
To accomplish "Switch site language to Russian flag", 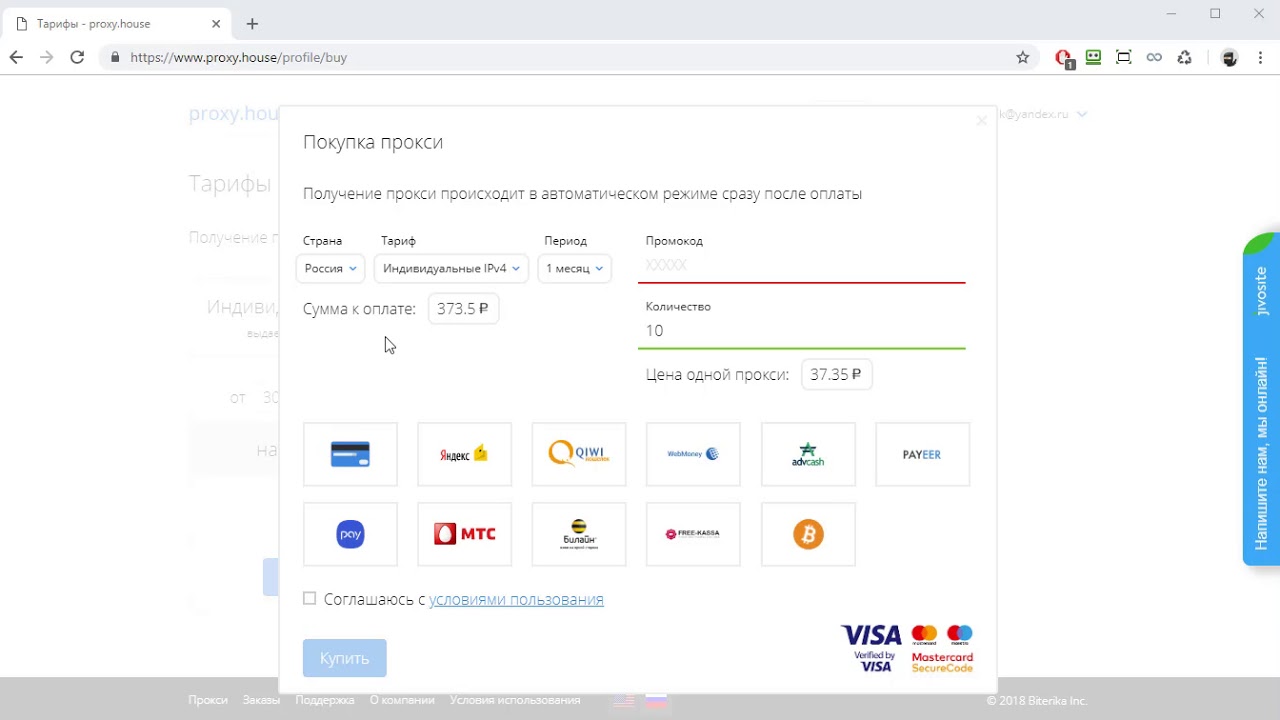I will click(656, 701).
